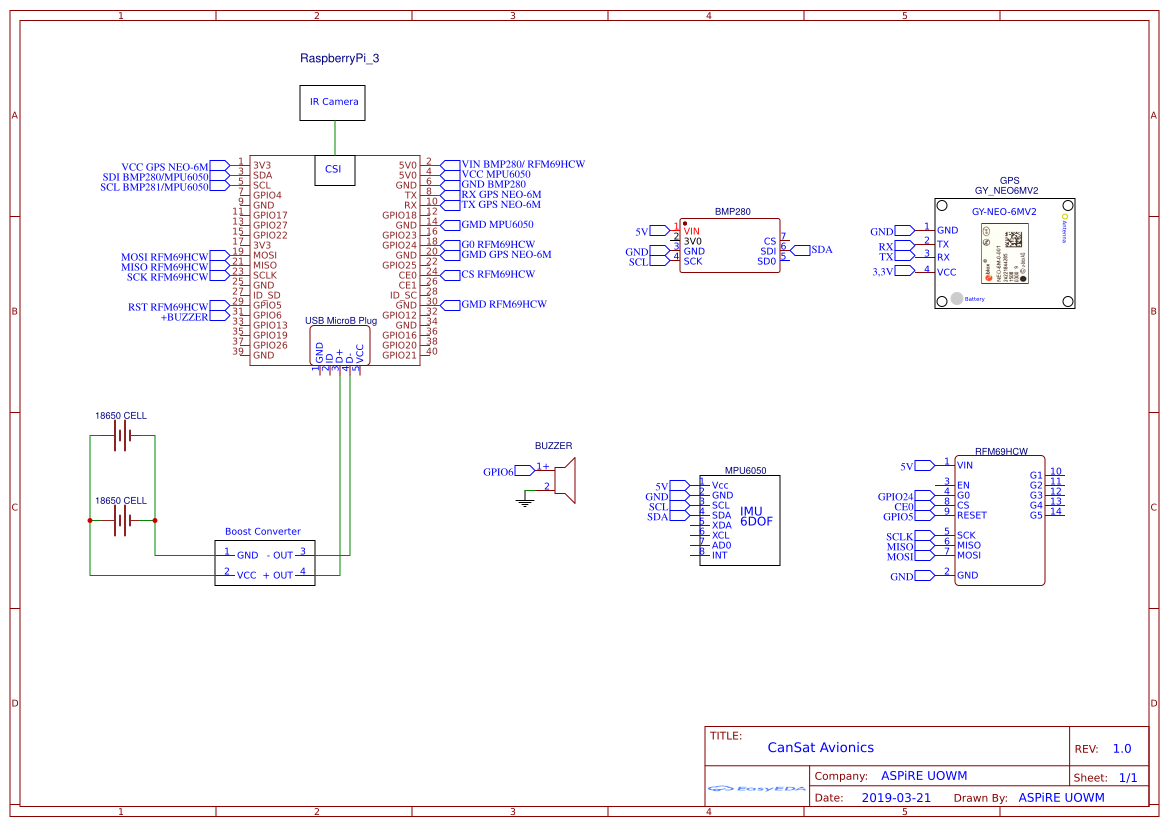Click the SDA net flag on BMP280
Viewport: 1169px width, 827px height.
tap(812, 250)
